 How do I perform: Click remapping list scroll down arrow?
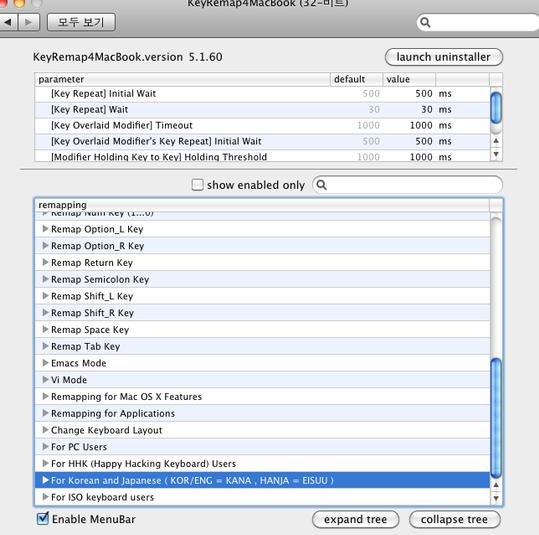496,498
